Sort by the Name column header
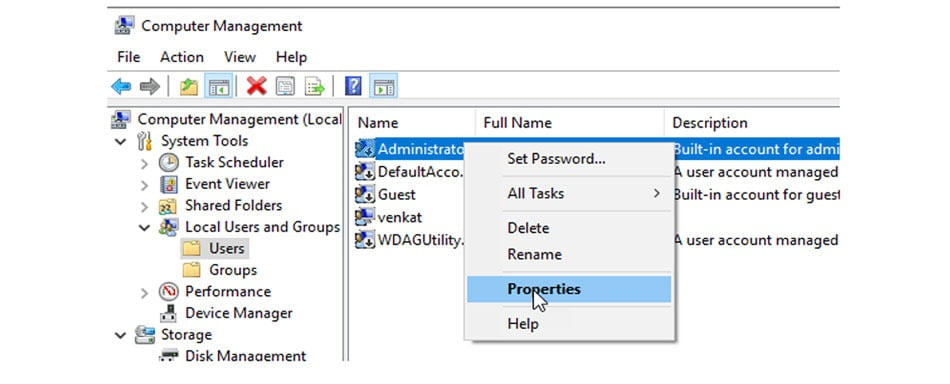 tap(411, 123)
